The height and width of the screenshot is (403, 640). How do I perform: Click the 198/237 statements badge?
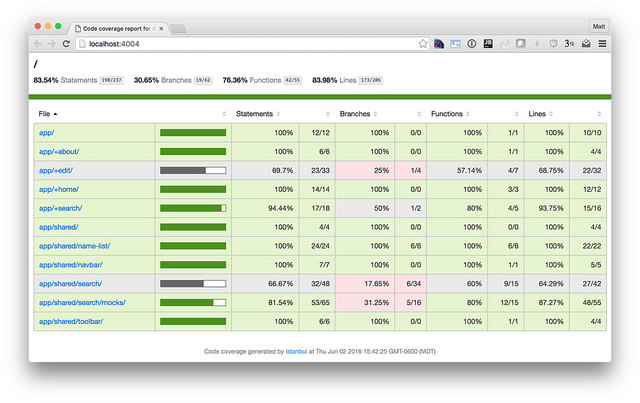click(112, 80)
